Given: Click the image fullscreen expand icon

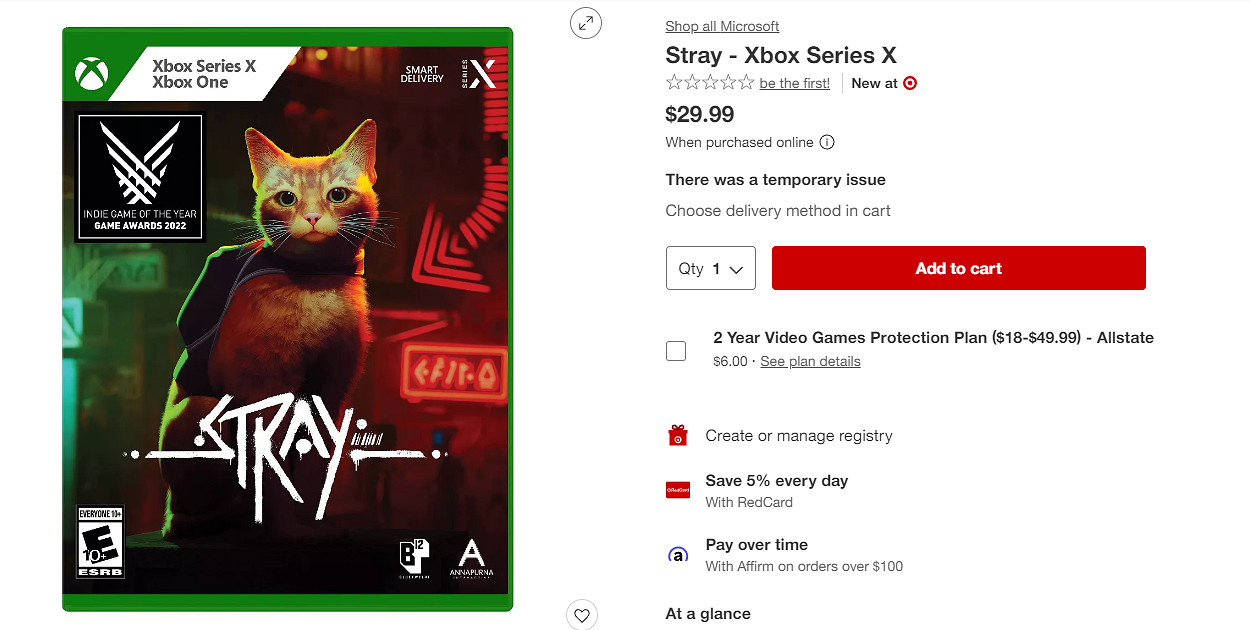Looking at the screenshot, I should tap(586, 22).
